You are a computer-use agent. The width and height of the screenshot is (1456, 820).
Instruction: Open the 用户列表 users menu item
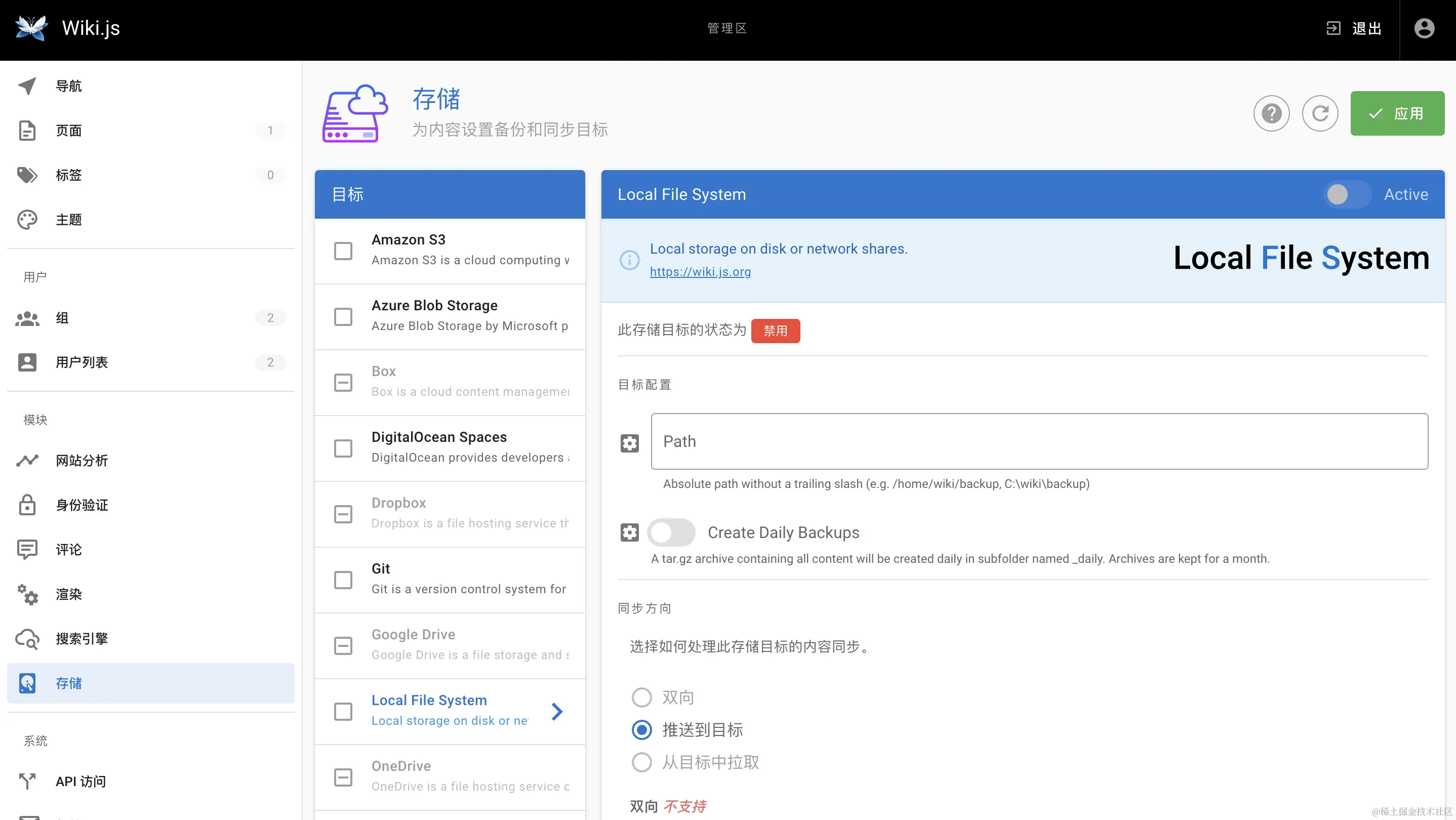pos(82,362)
